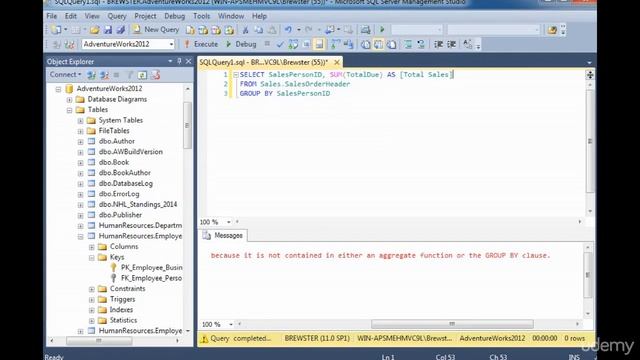The width and height of the screenshot is (640, 360).
Task: Switch output to Results to File
Action: click(391, 44)
